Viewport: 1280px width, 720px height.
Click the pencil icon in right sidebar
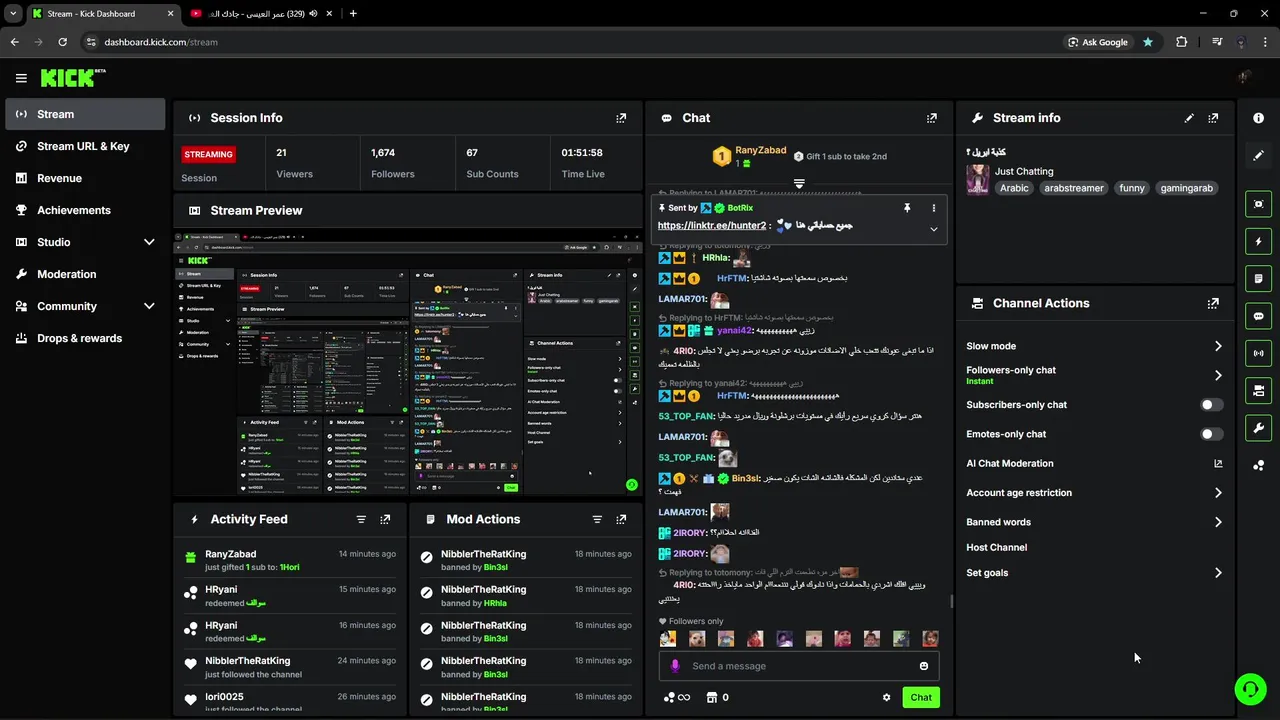1258,155
